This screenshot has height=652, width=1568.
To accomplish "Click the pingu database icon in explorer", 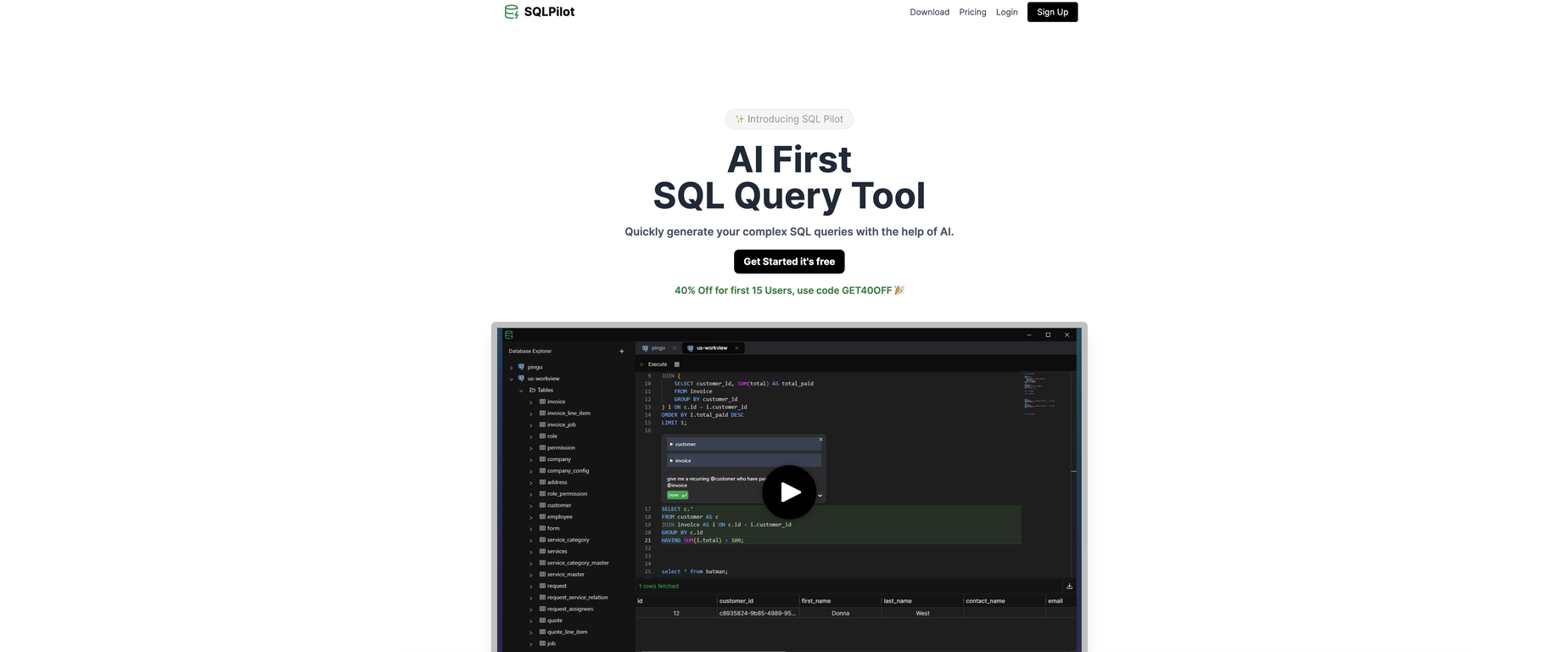I will tap(521, 368).
